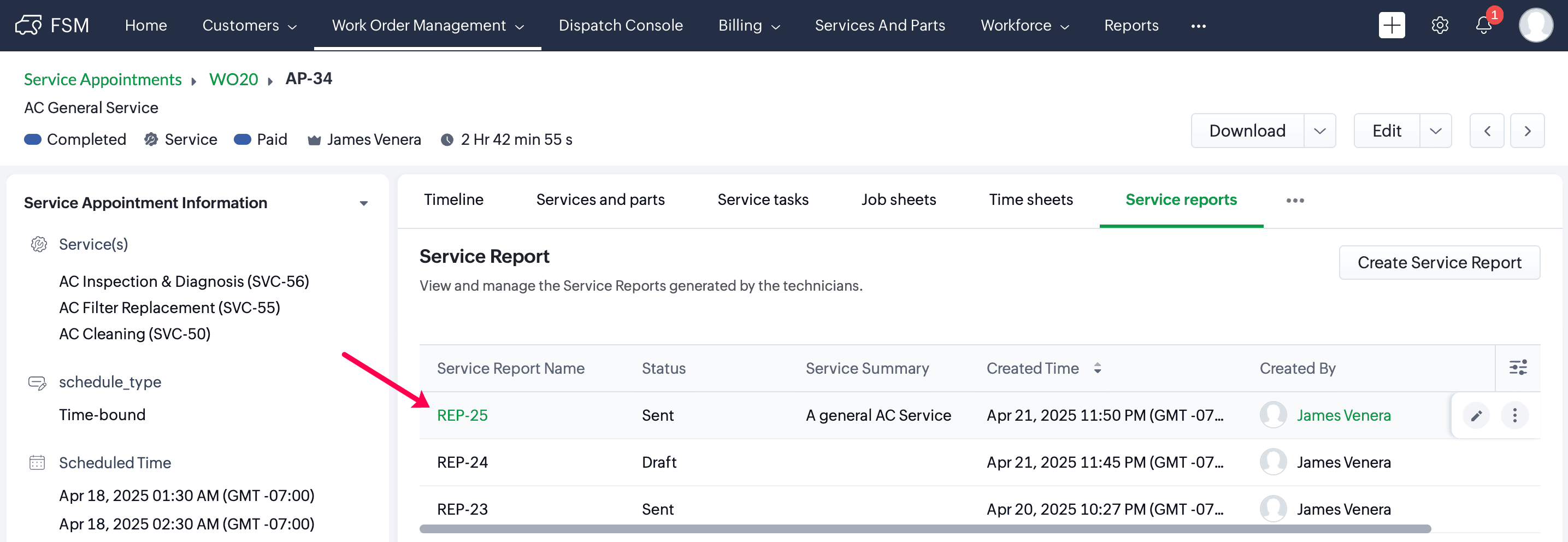Viewport: 1568px width, 542px height.
Task: Click the FSM logo
Action: [52, 26]
